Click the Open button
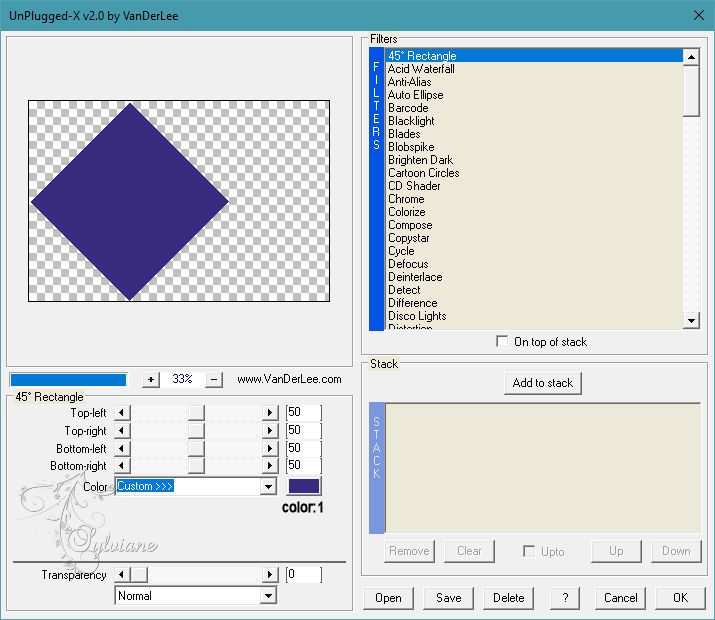 tap(389, 598)
